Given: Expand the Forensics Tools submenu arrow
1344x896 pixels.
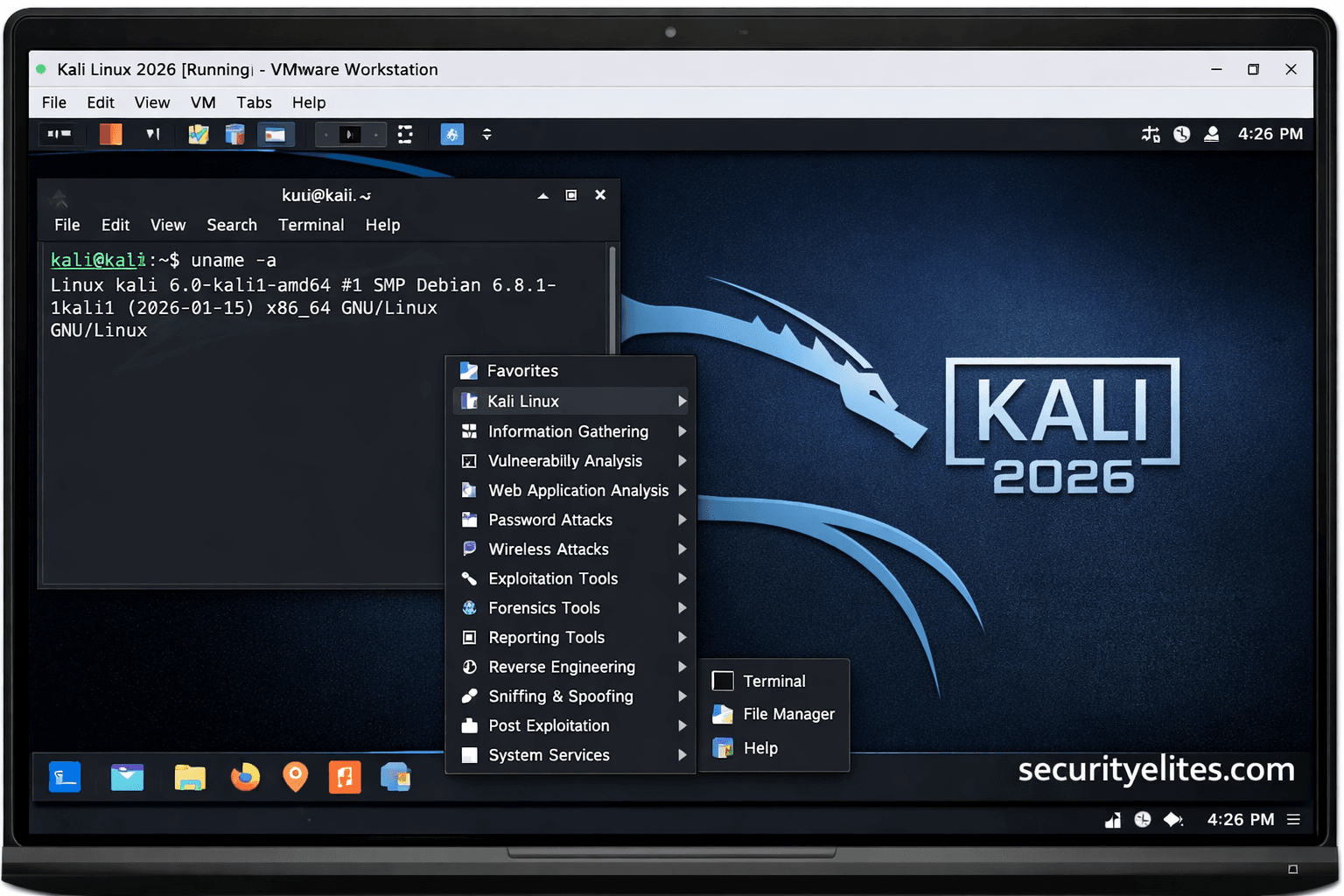Looking at the screenshot, I should click(x=682, y=608).
